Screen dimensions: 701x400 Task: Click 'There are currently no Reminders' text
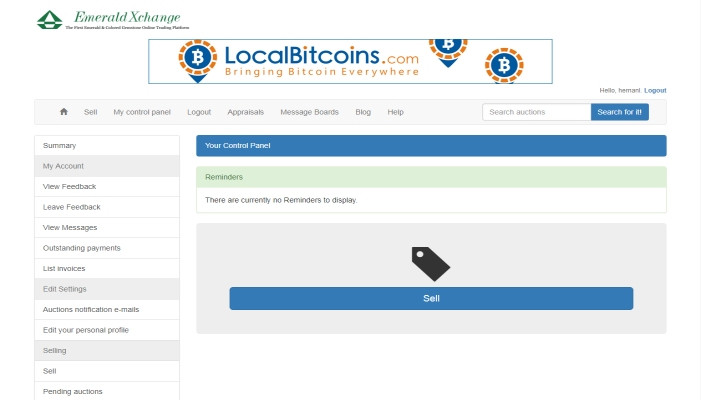pos(281,200)
